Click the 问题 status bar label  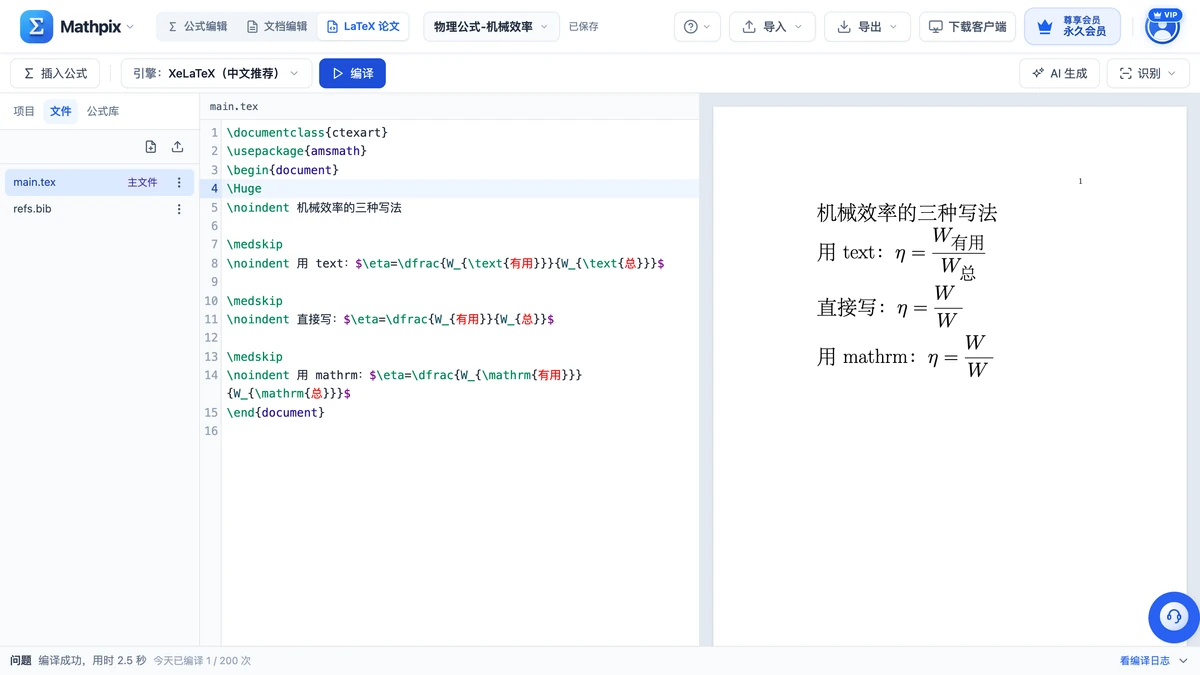point(21,661)
